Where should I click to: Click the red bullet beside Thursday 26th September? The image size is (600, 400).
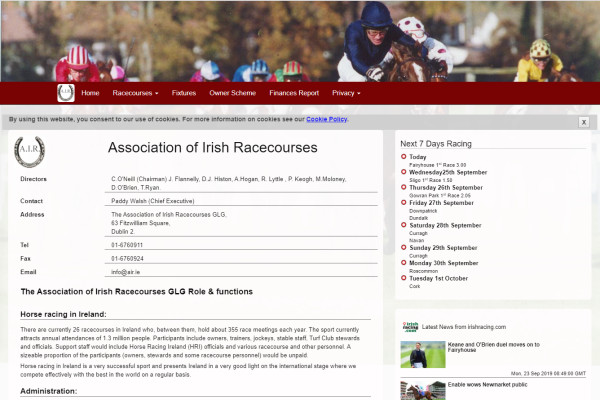coord(403,187)
